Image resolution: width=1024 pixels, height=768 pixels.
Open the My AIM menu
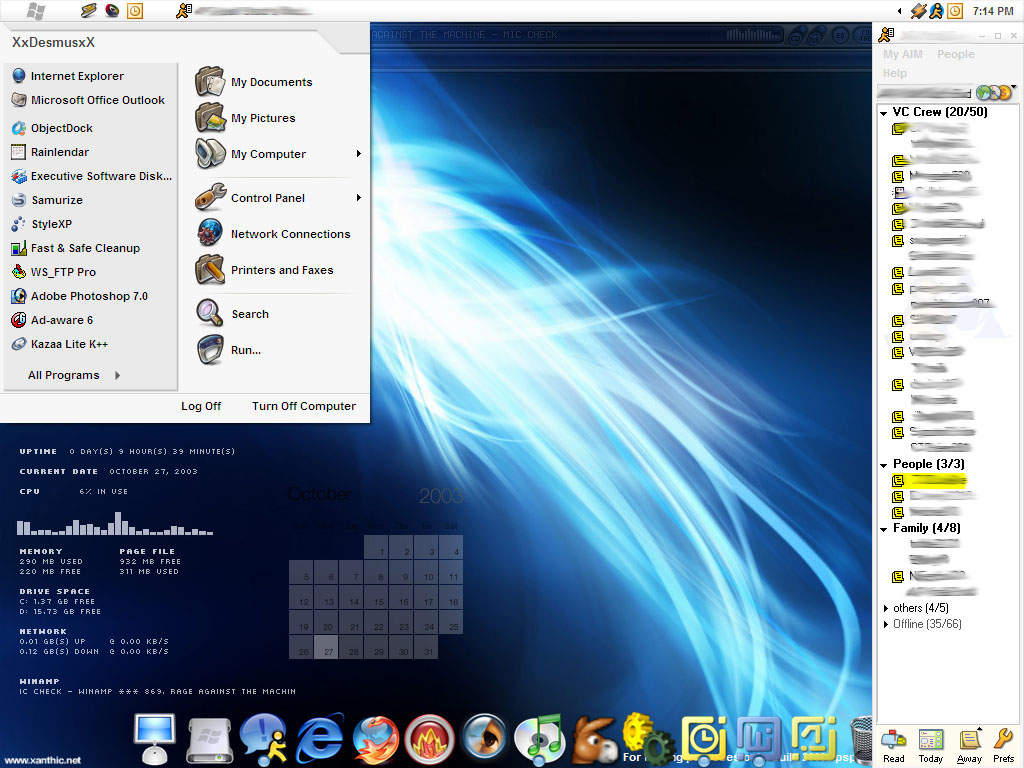click(902, 55)
